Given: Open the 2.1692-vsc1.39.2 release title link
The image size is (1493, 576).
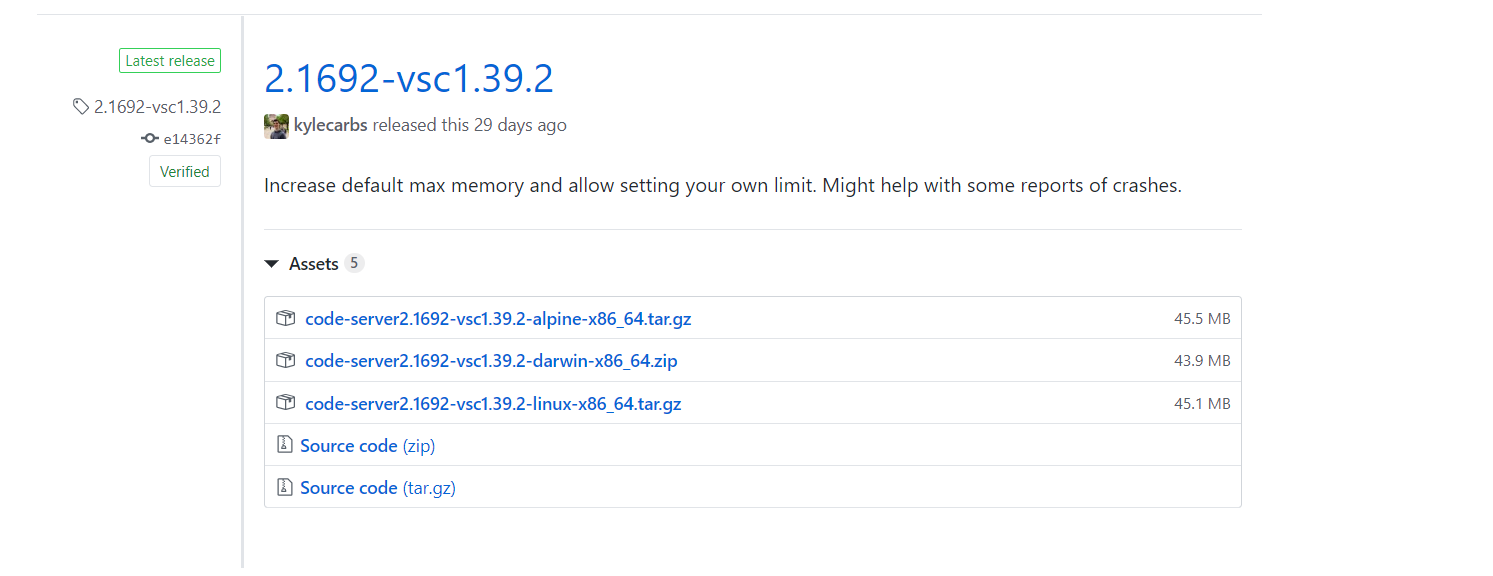Looking at the screenshot, I should 408,78.
